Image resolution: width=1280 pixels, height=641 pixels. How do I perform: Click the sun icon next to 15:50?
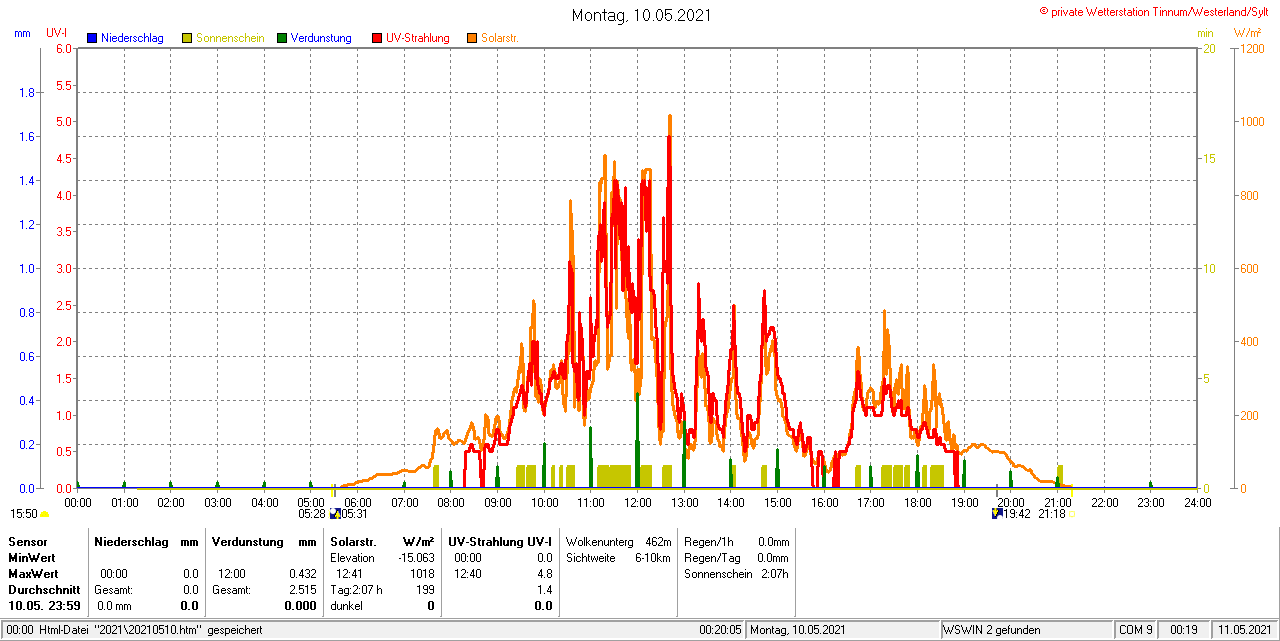click(x=44, y=514)
